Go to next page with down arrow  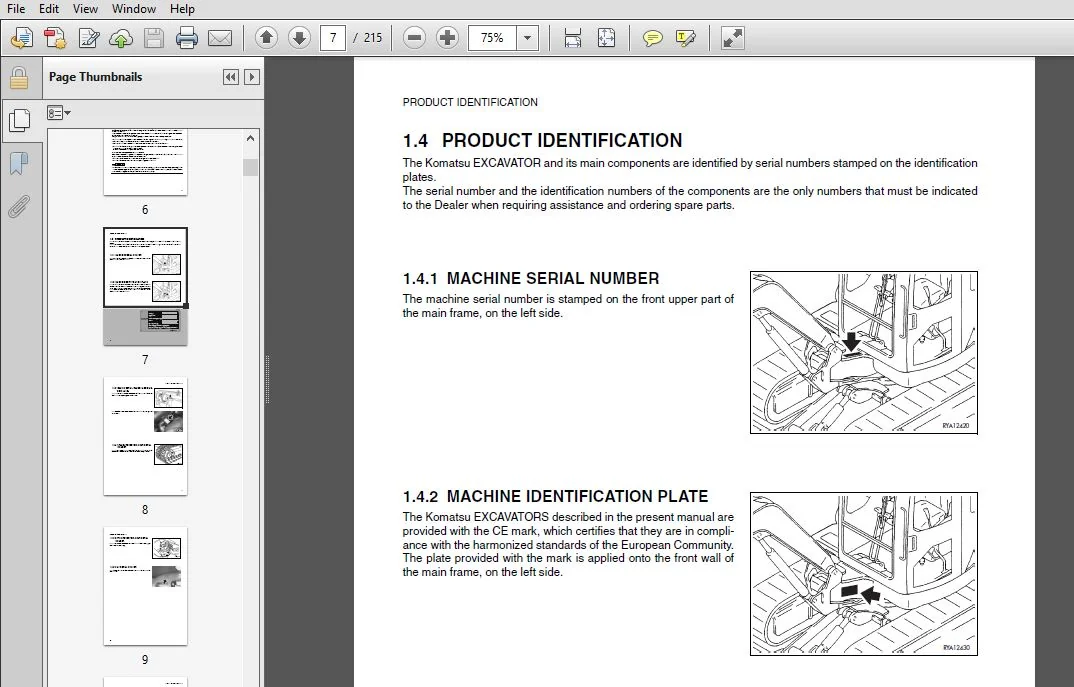coord(299,38)
